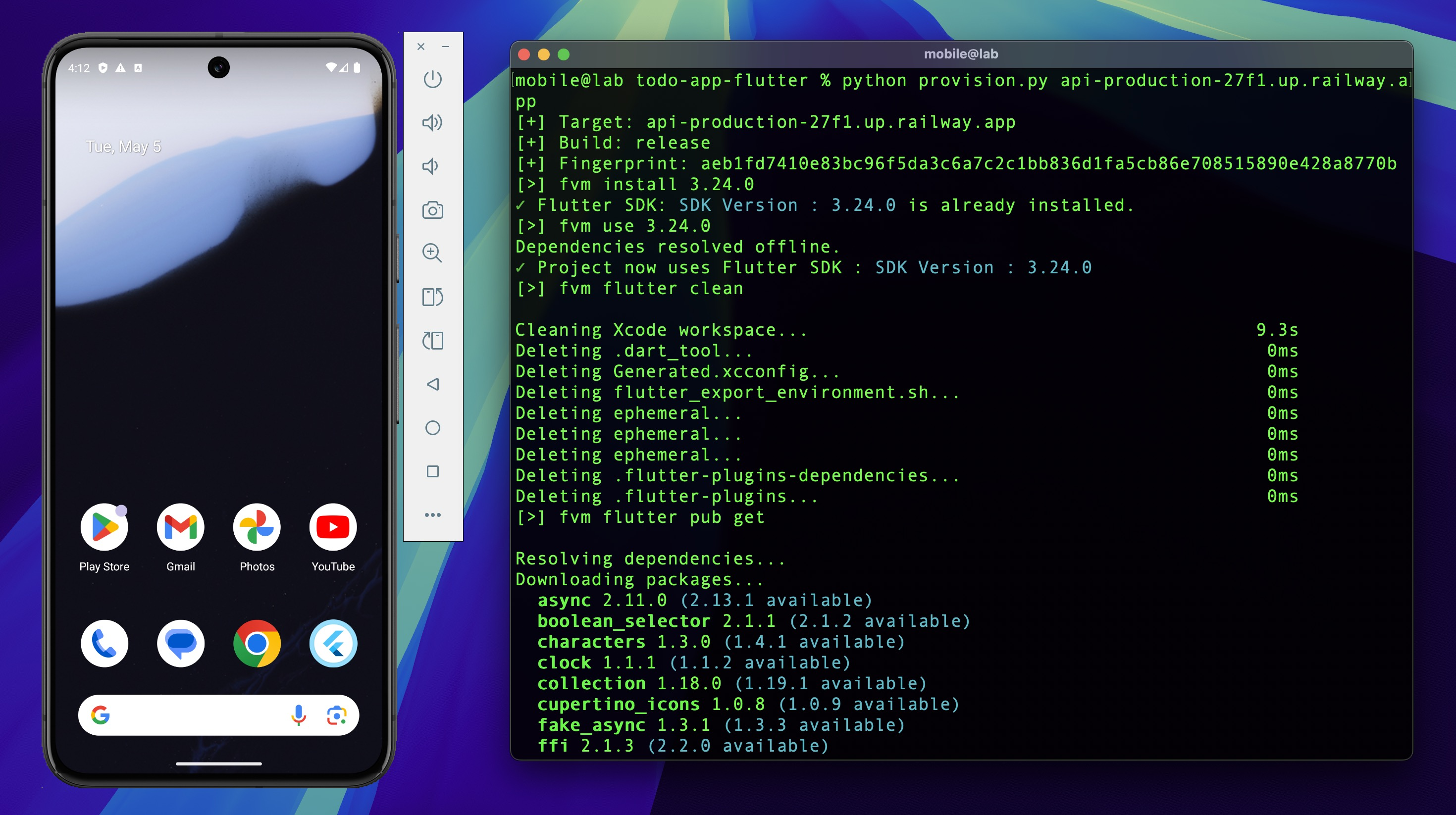
Task: Tap the shield icon in phone status bar
Action: 103,68
